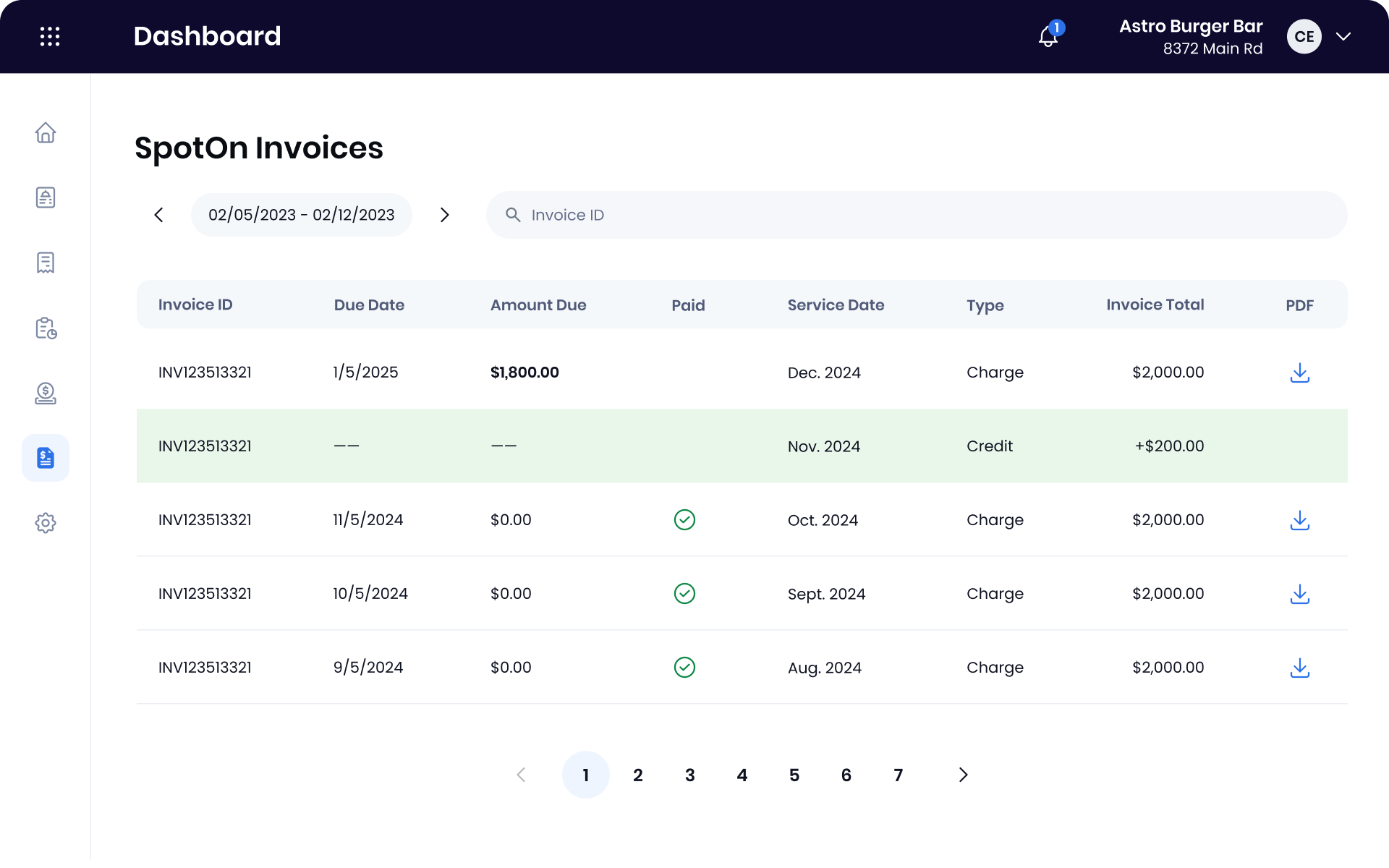The width and height of the screenshot is (1389, 868).
Task: Download PDF for Dec. 2024 invoice
Action: 1300,373
